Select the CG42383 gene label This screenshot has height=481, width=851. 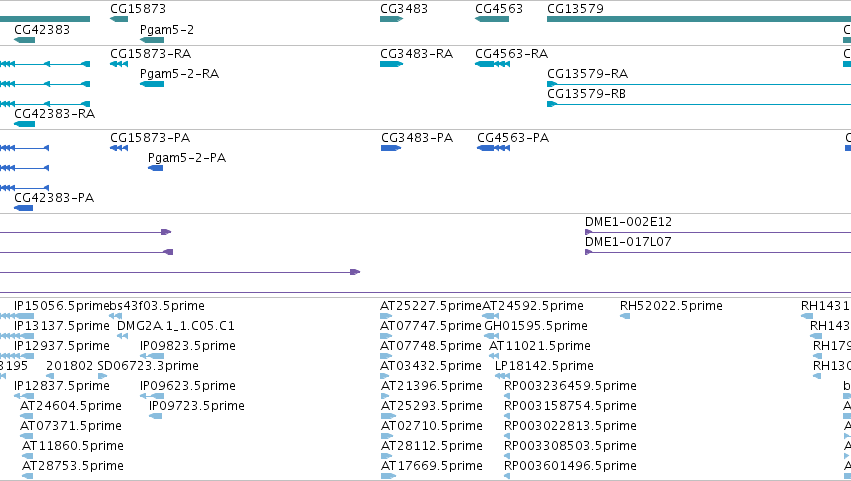click(42, 29)
